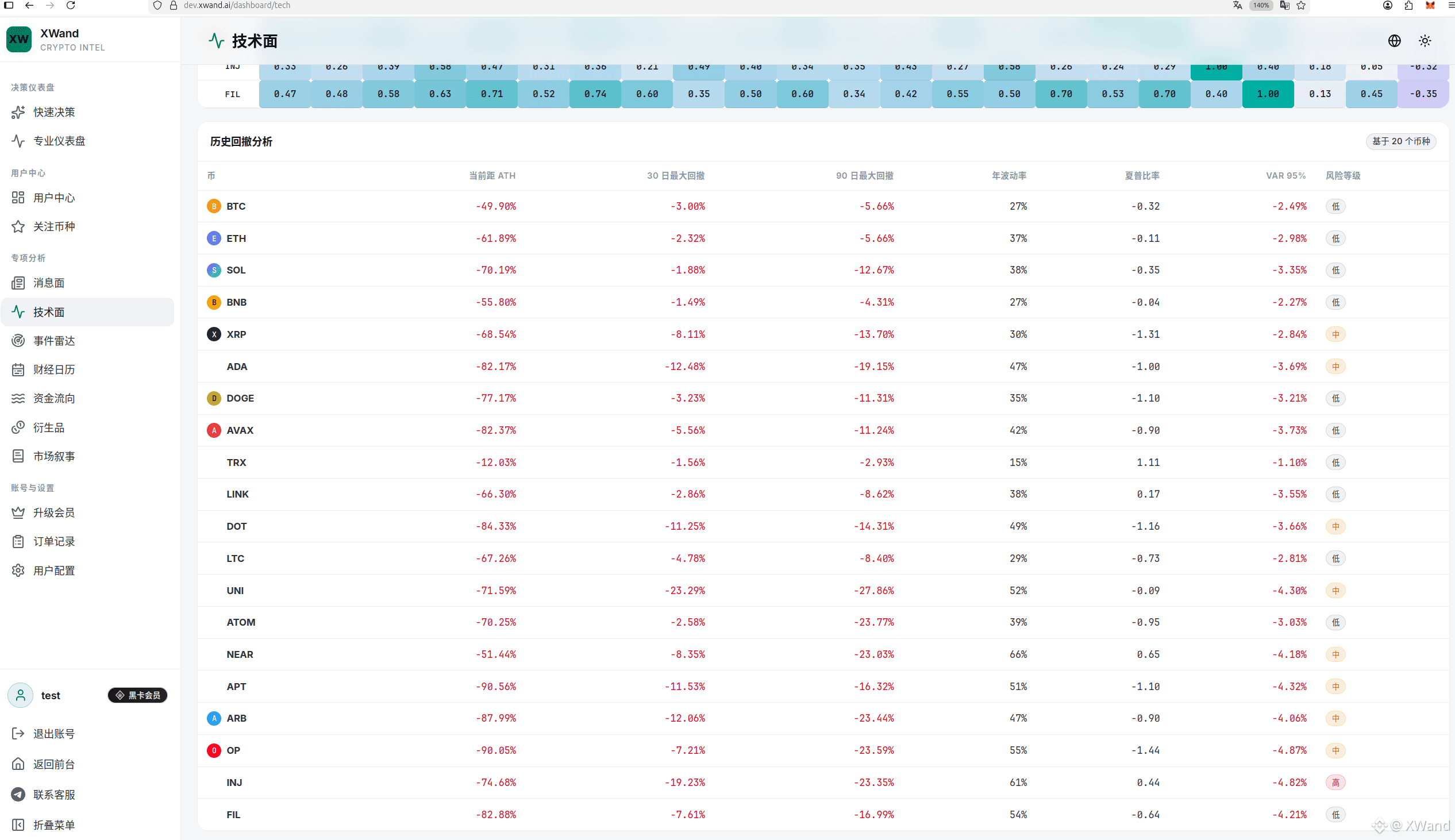
Task: Click the 当前距 ATH column header
Action: (x=492, y=175)
